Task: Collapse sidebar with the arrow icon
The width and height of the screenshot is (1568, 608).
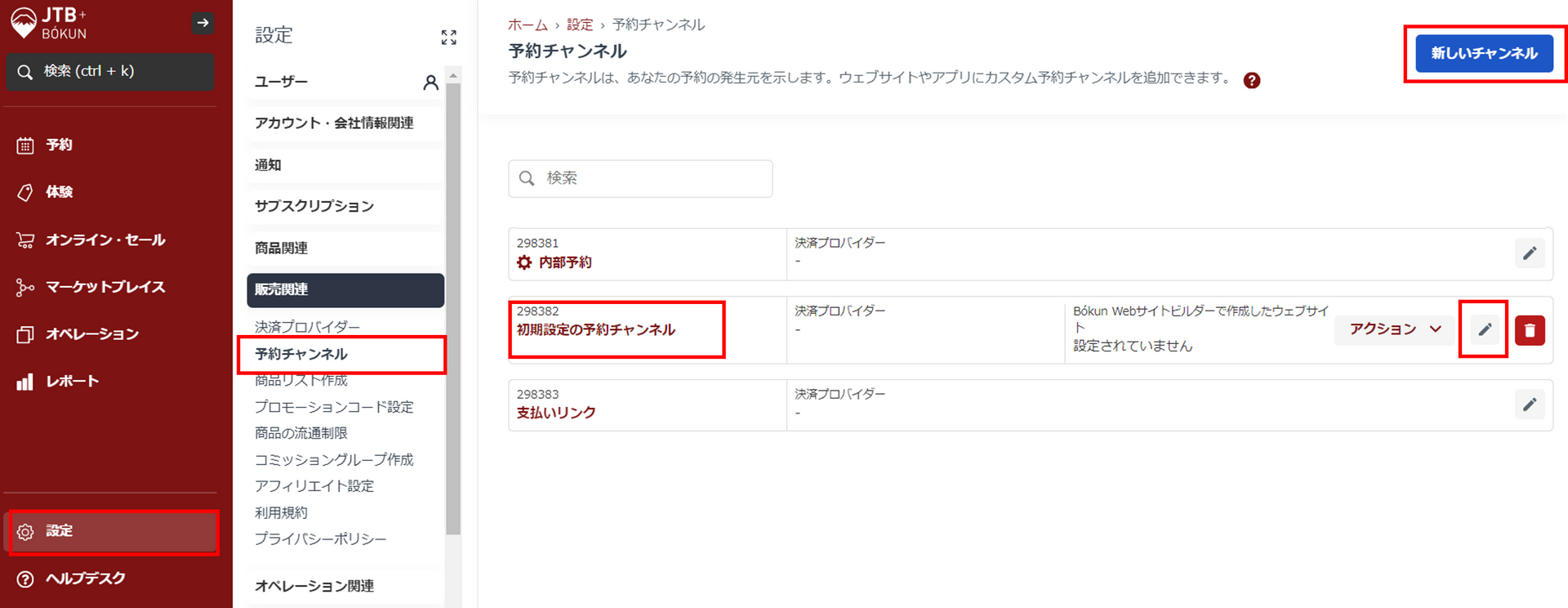Action: (203, 23)
